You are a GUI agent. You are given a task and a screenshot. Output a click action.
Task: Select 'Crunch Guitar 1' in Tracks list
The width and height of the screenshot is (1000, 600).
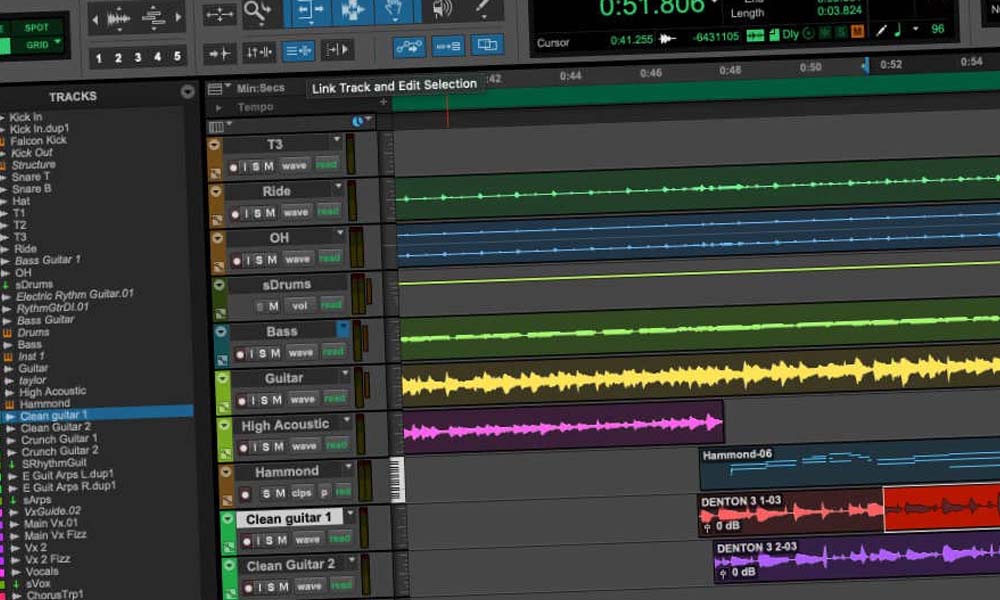[x=59, y=439]
